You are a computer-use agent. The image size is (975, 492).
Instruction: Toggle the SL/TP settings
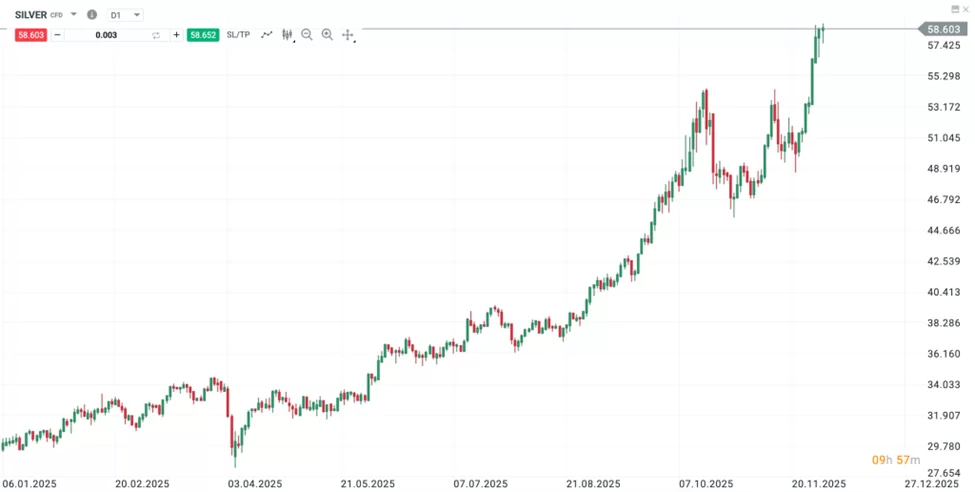pos(239,35)
